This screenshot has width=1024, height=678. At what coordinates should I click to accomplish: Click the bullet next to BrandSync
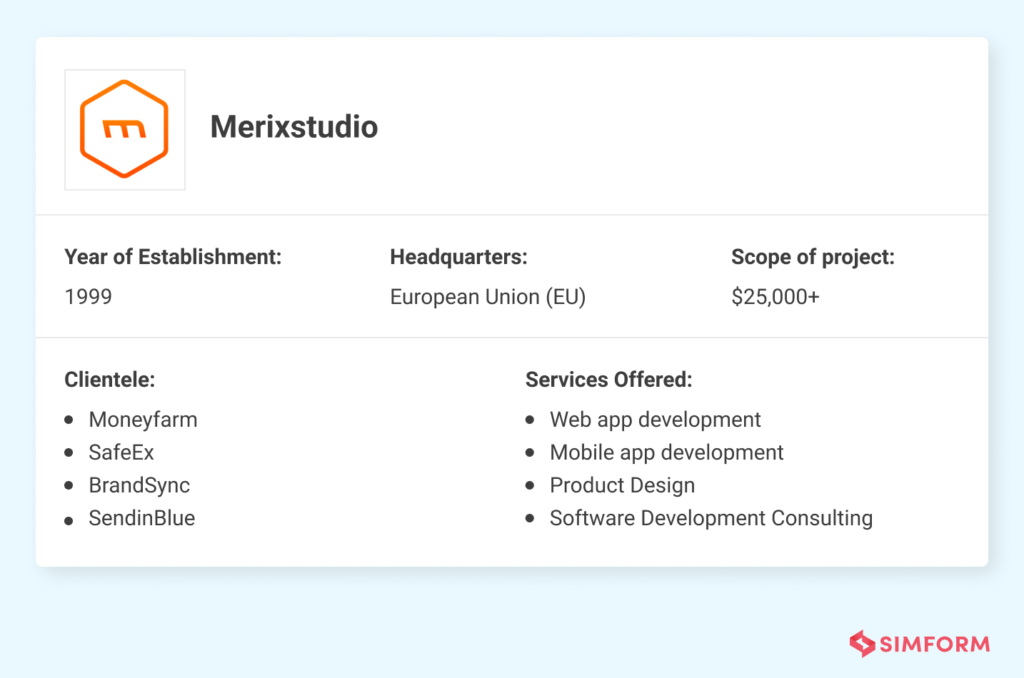68,486
